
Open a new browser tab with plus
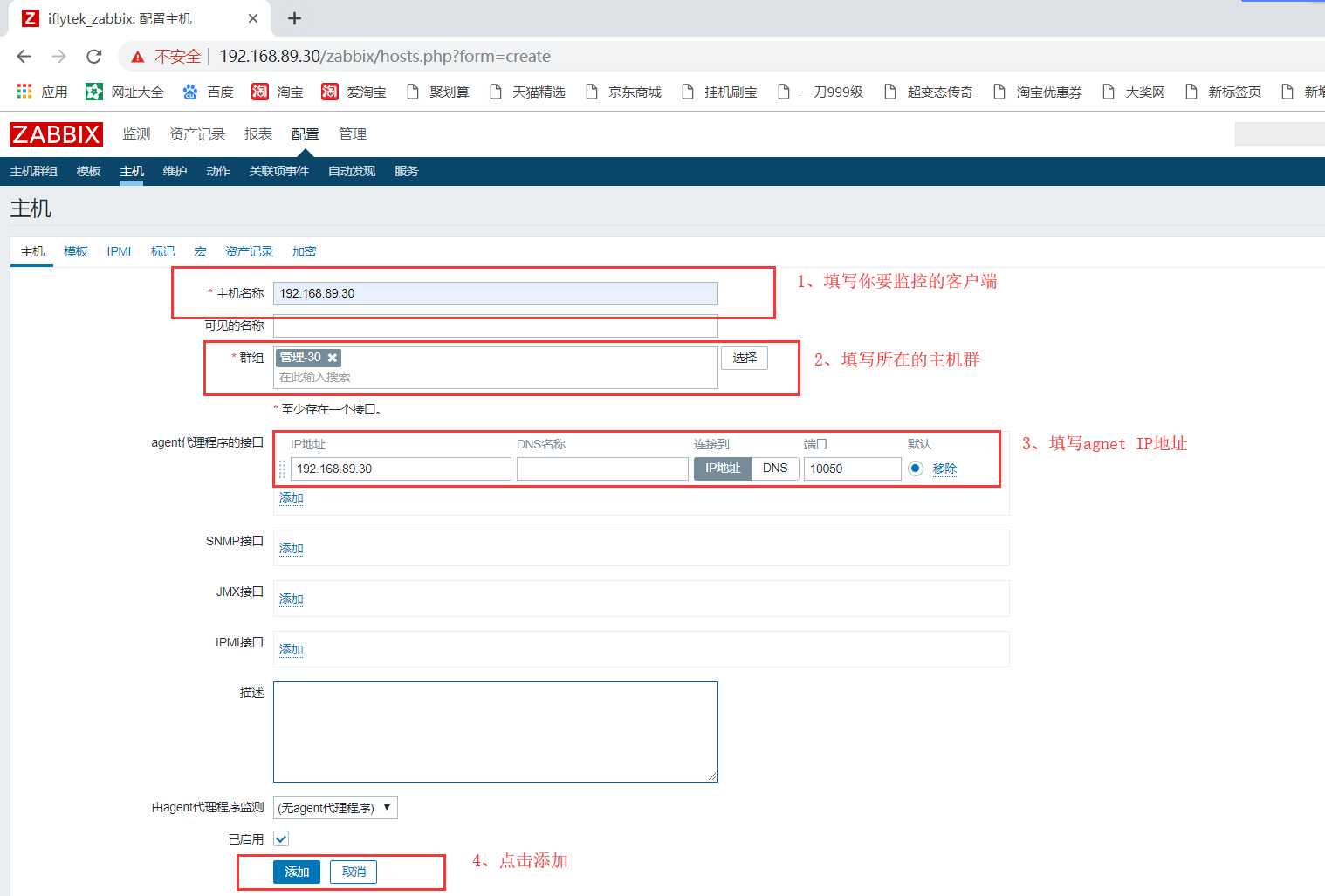(294, 18)
